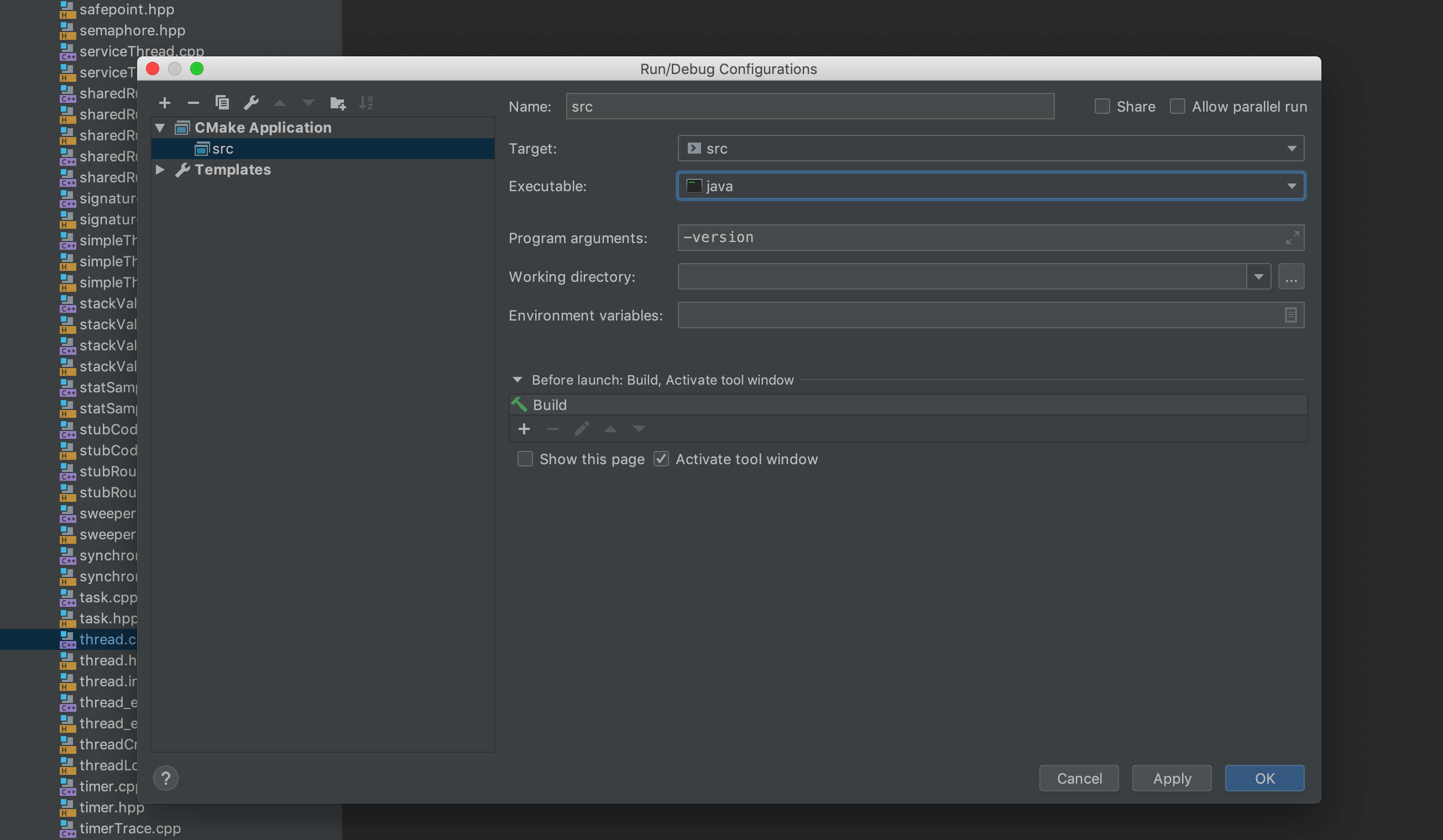The image size is (1443, 840).
Task: Add a before launch task
Action: click(x=524, y=429)
